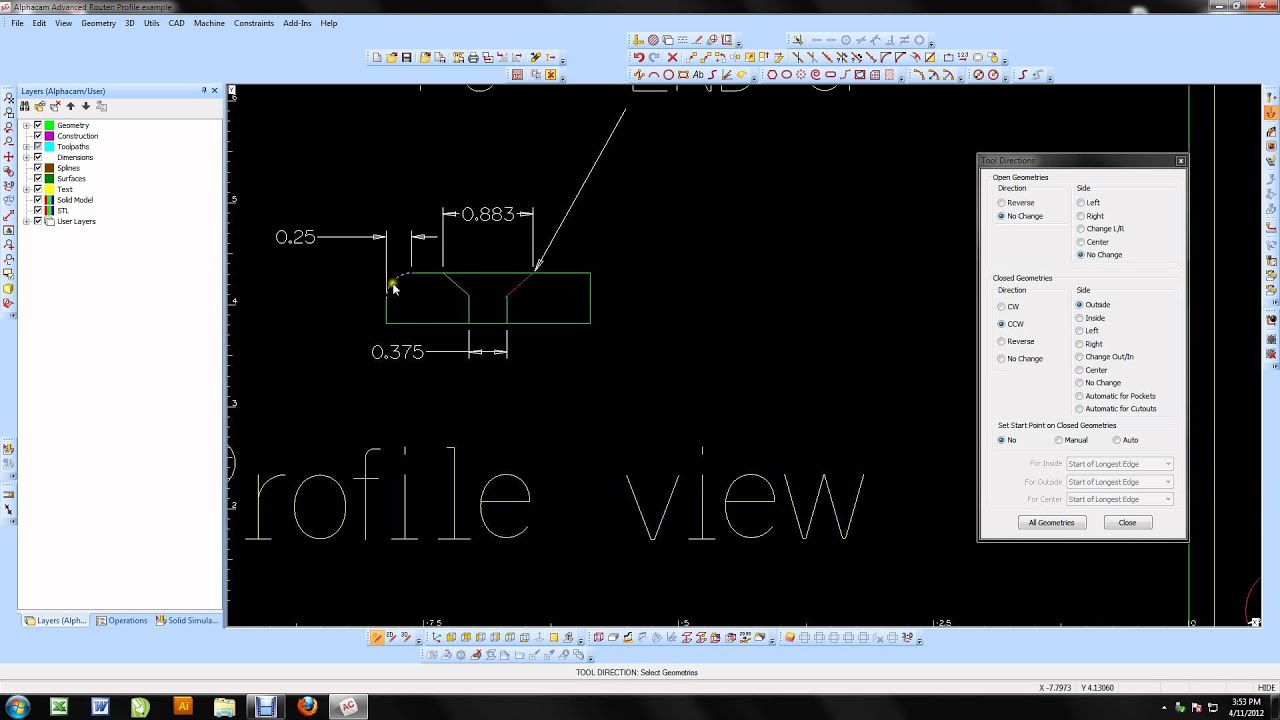This screenshot has height=720, width=1280.
Task: Click the Pan red cross-arrows icon
Action: pos(9,157)
